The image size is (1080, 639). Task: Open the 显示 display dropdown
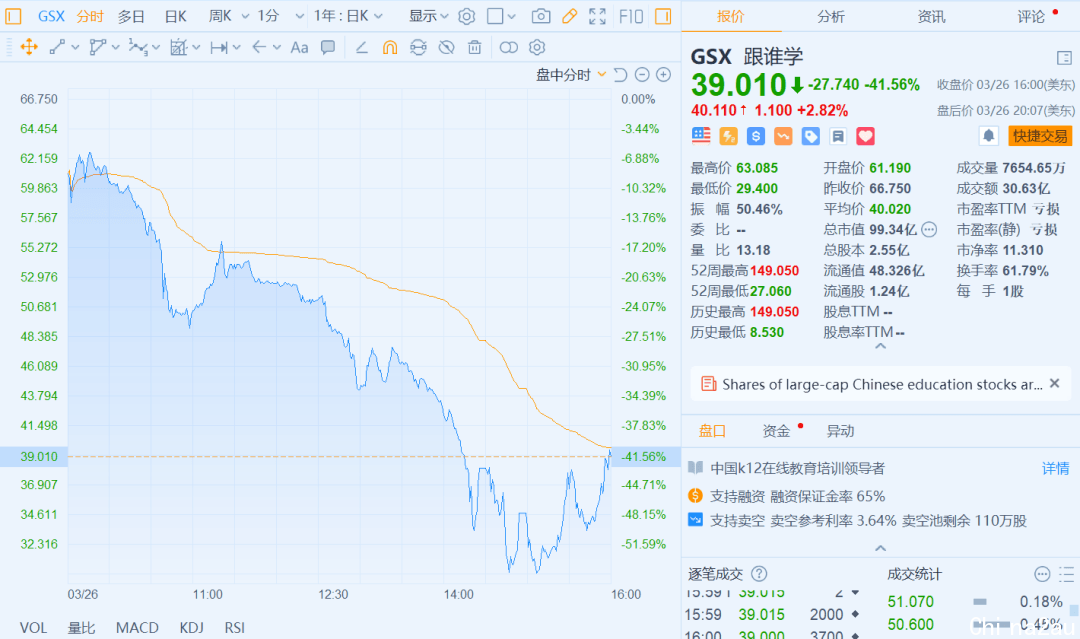click(428, 16)
